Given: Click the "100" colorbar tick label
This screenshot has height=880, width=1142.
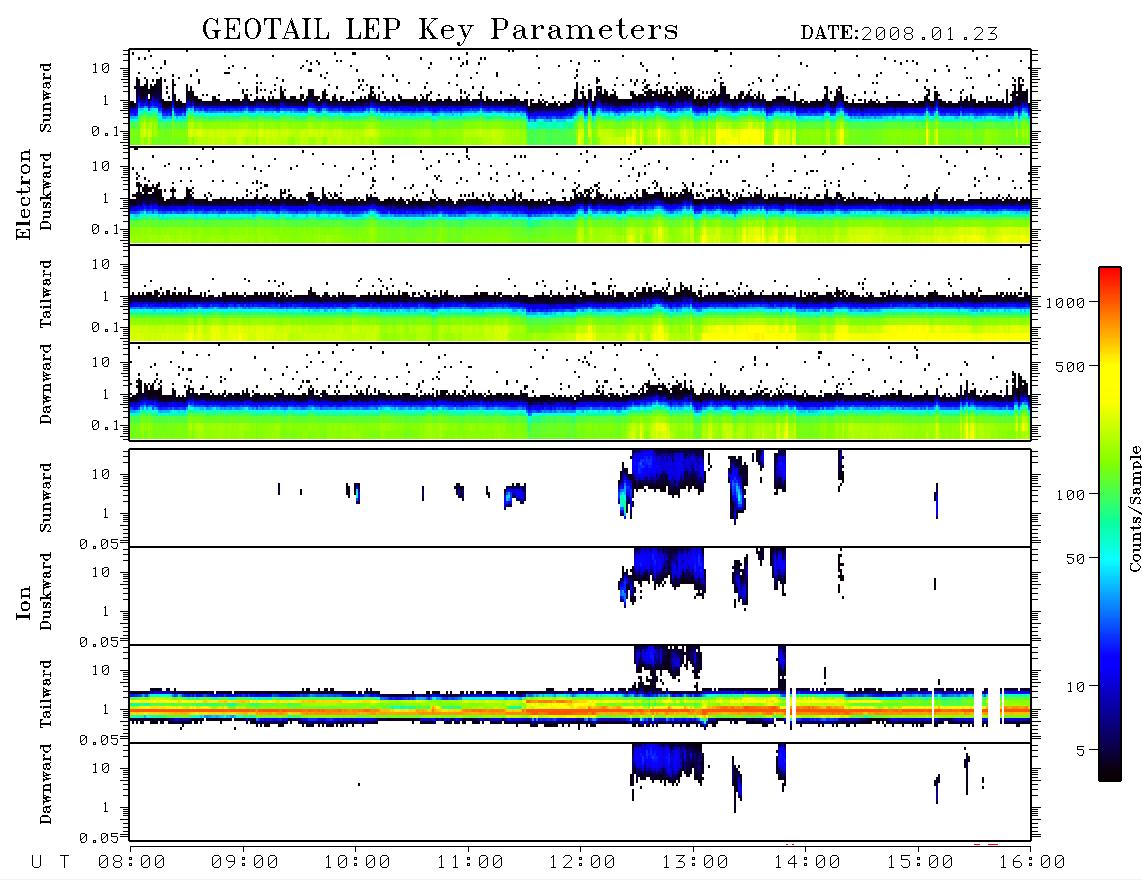Looking at the screenshot, I should (x=1071, y=495).
